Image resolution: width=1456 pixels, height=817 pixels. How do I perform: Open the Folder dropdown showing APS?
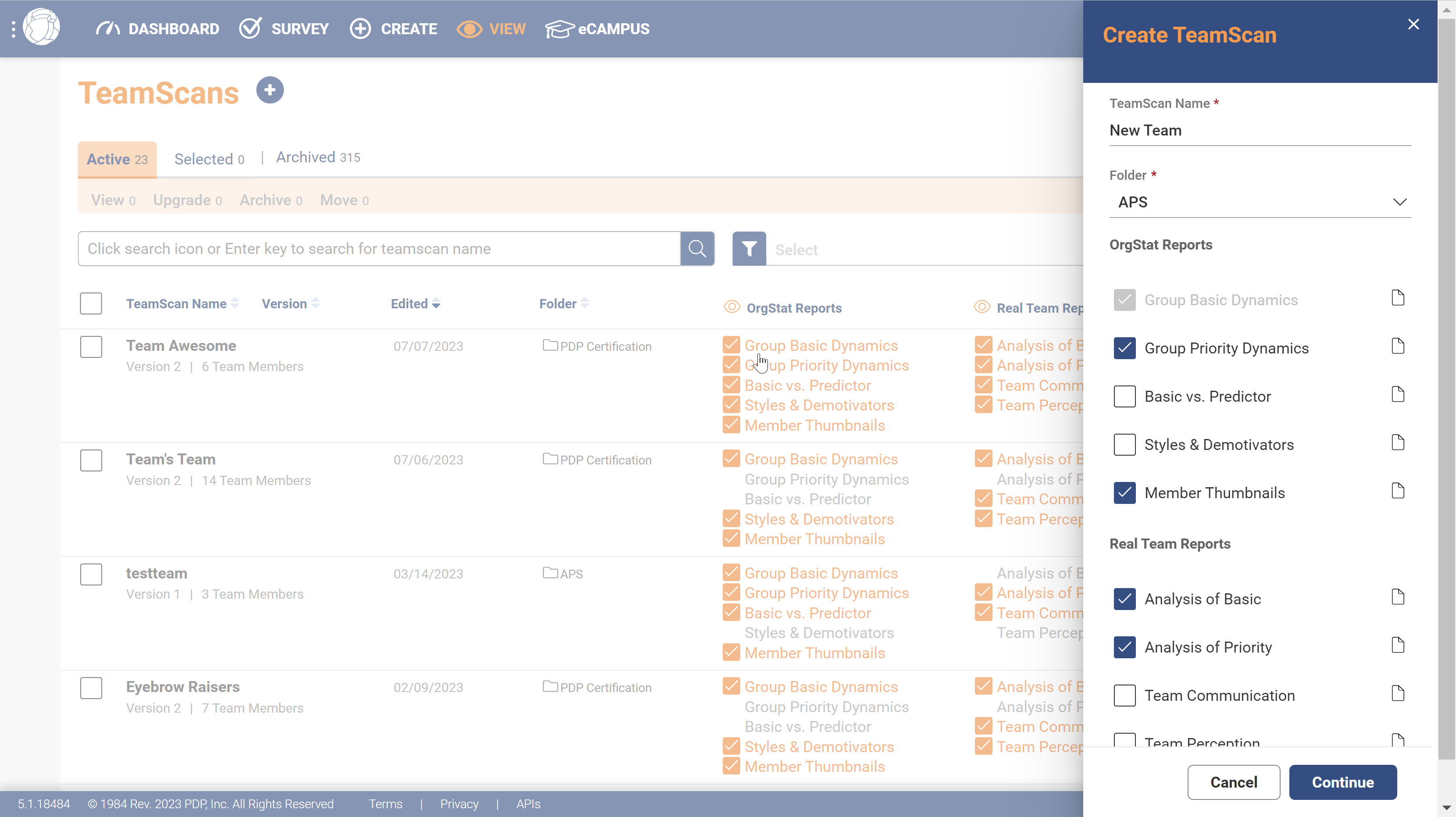click(x=1260, y=202)
